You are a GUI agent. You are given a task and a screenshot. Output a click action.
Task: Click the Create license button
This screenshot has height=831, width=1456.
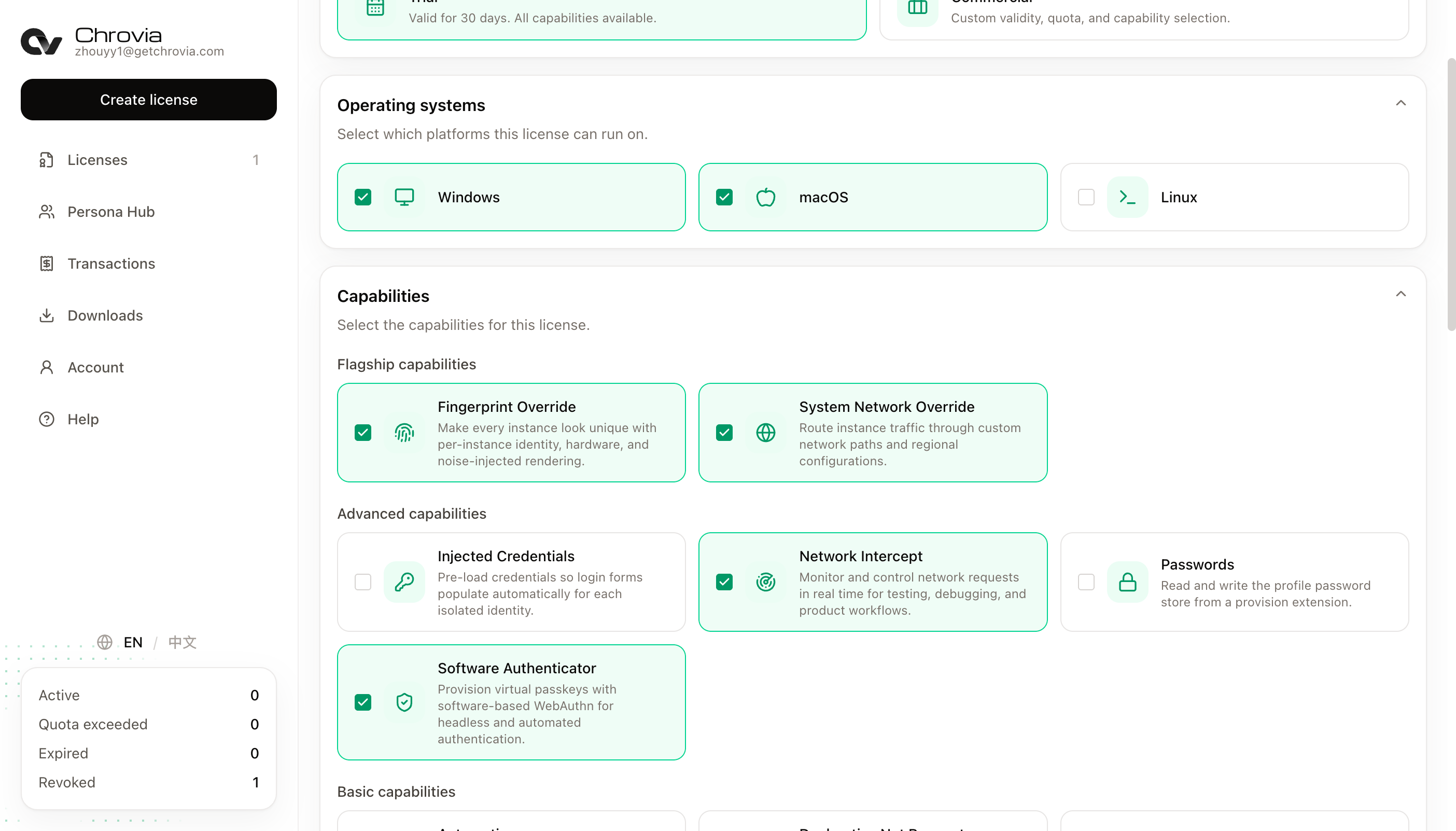click(x=148, y=100)
